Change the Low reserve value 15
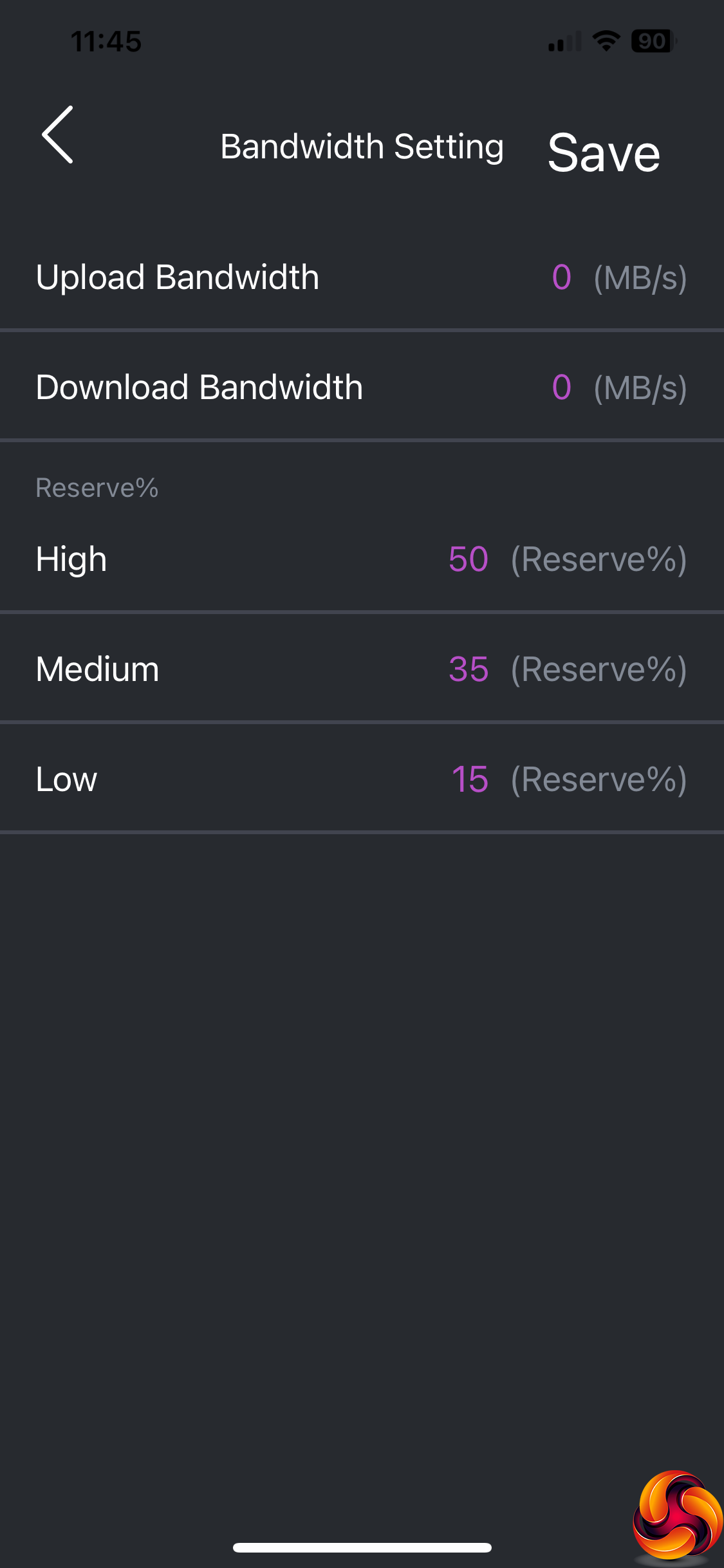 click(x=470, y=779)
